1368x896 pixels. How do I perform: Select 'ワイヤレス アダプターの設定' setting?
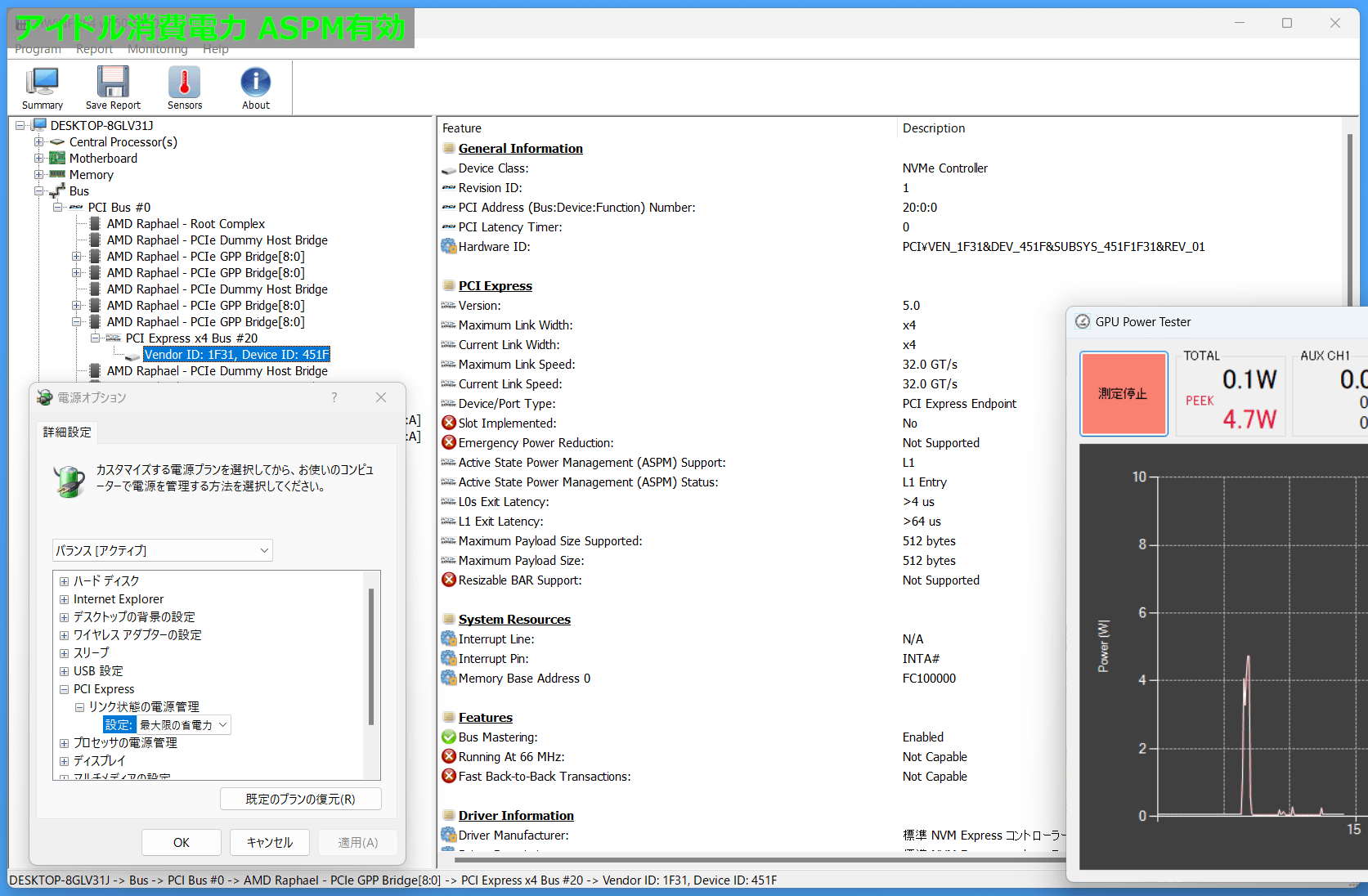tap(137, 635)
